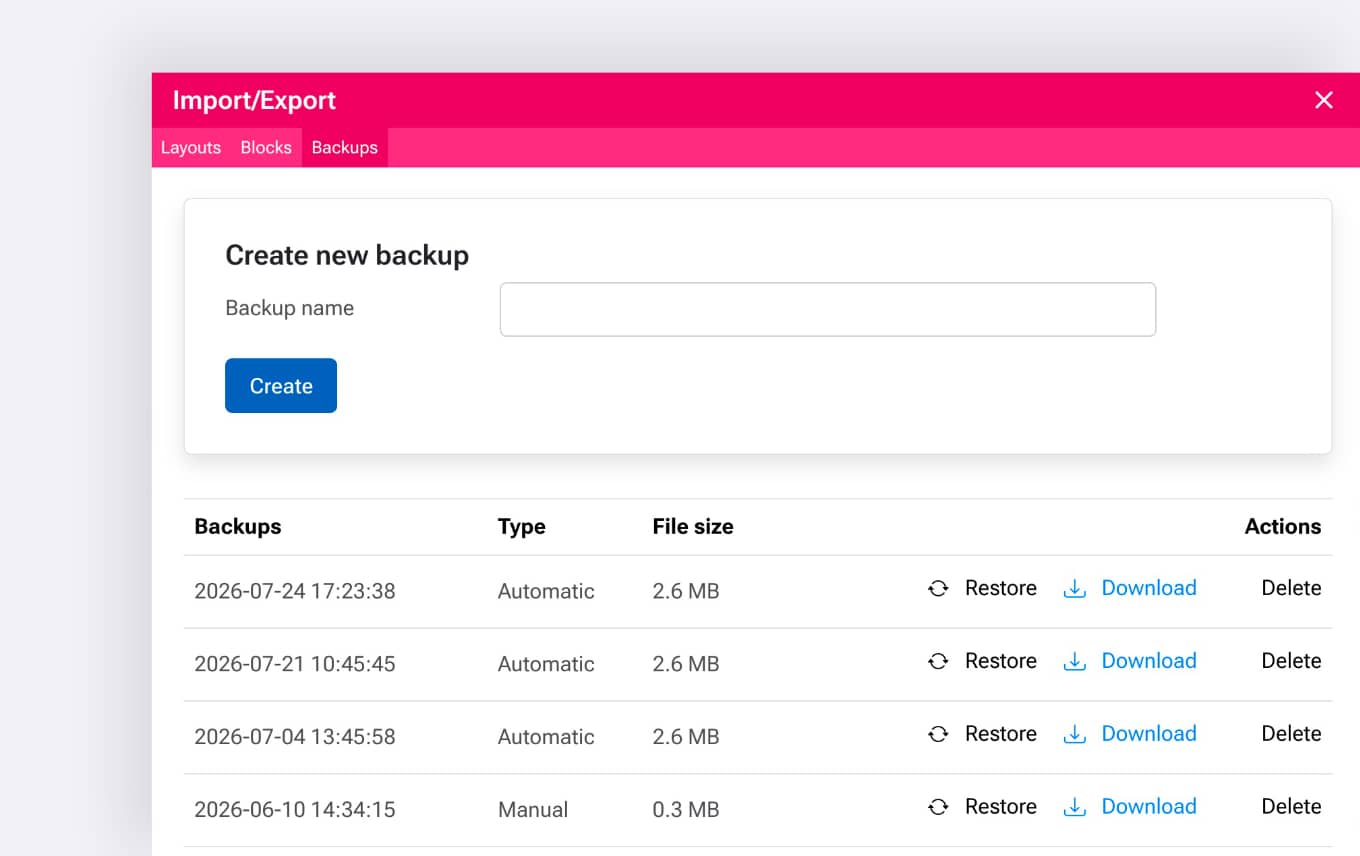Click the 0.3 MB file size cell
Image resolution: width=1360 pixels, height=856 pixels.
686,810
